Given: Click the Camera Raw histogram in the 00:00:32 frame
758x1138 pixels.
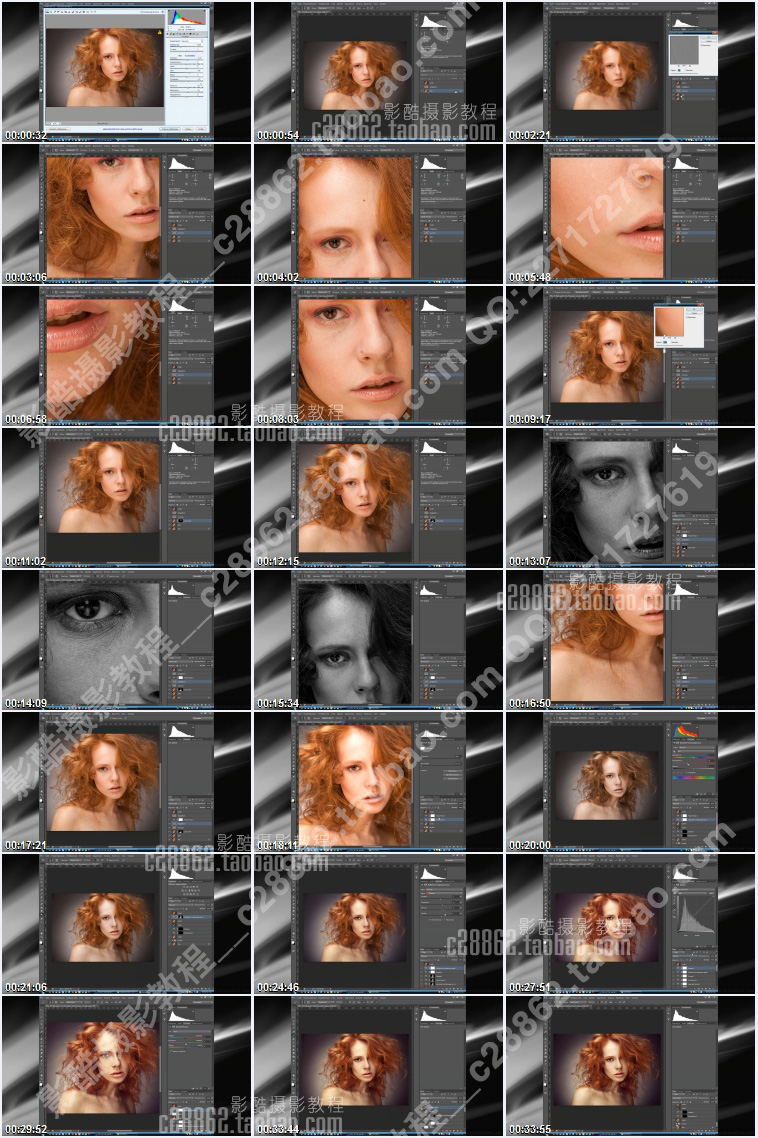Looking at the screenshot, I should point(186,17).
